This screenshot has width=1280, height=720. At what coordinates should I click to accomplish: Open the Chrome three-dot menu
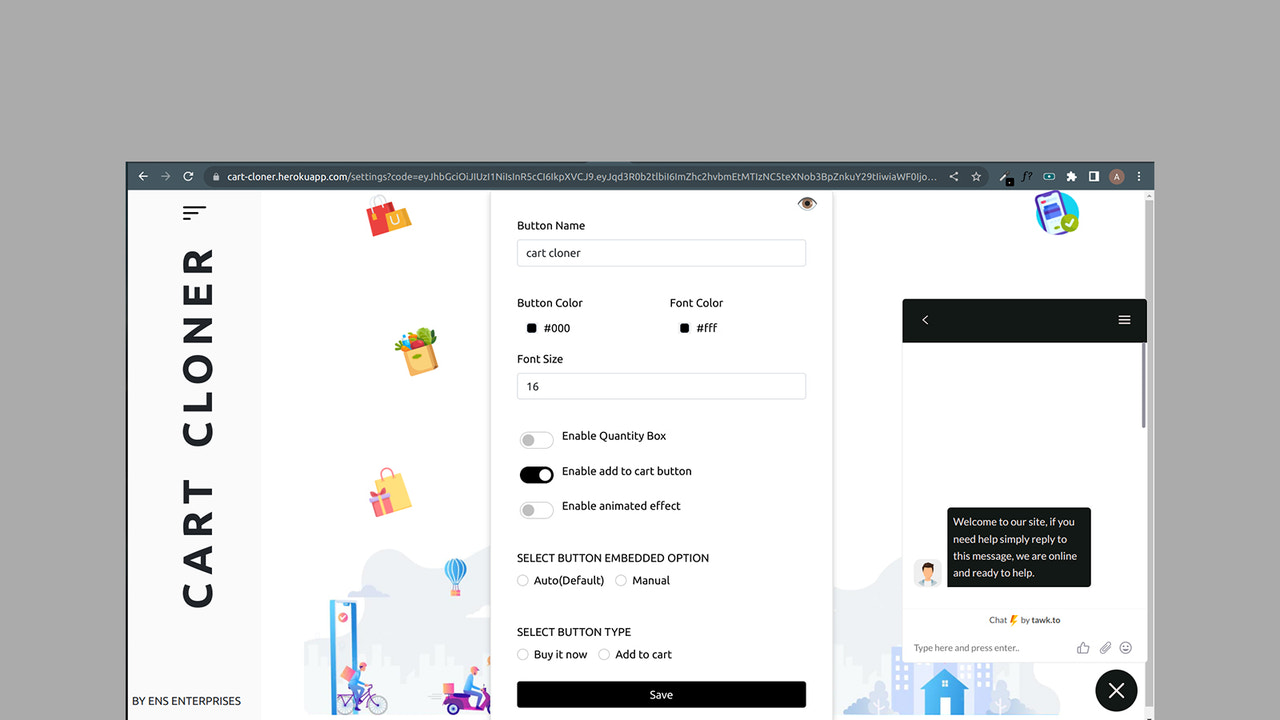tap(1139, 176)
